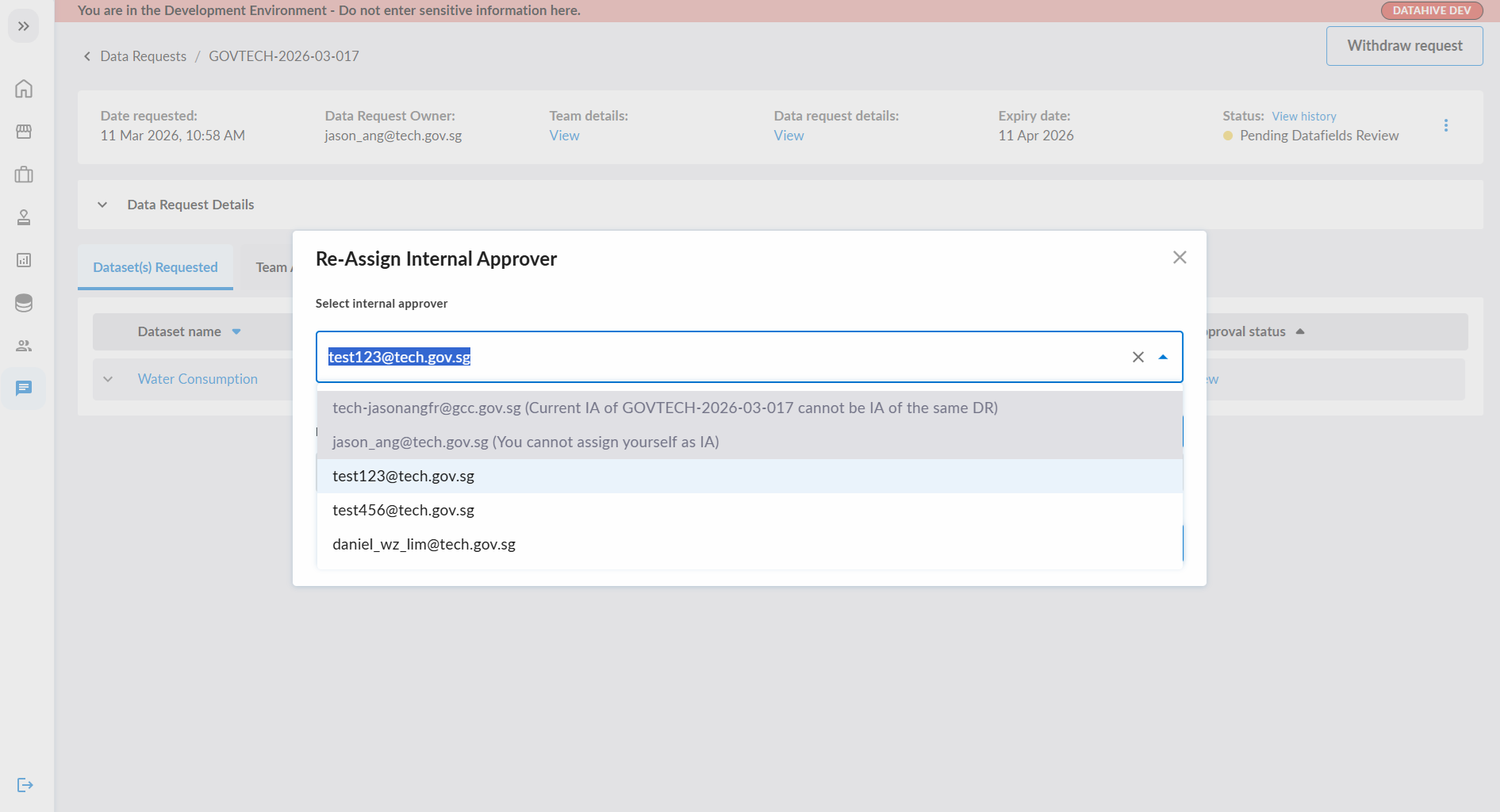
Task: Open the View history link
Action: coord(1304,117)
